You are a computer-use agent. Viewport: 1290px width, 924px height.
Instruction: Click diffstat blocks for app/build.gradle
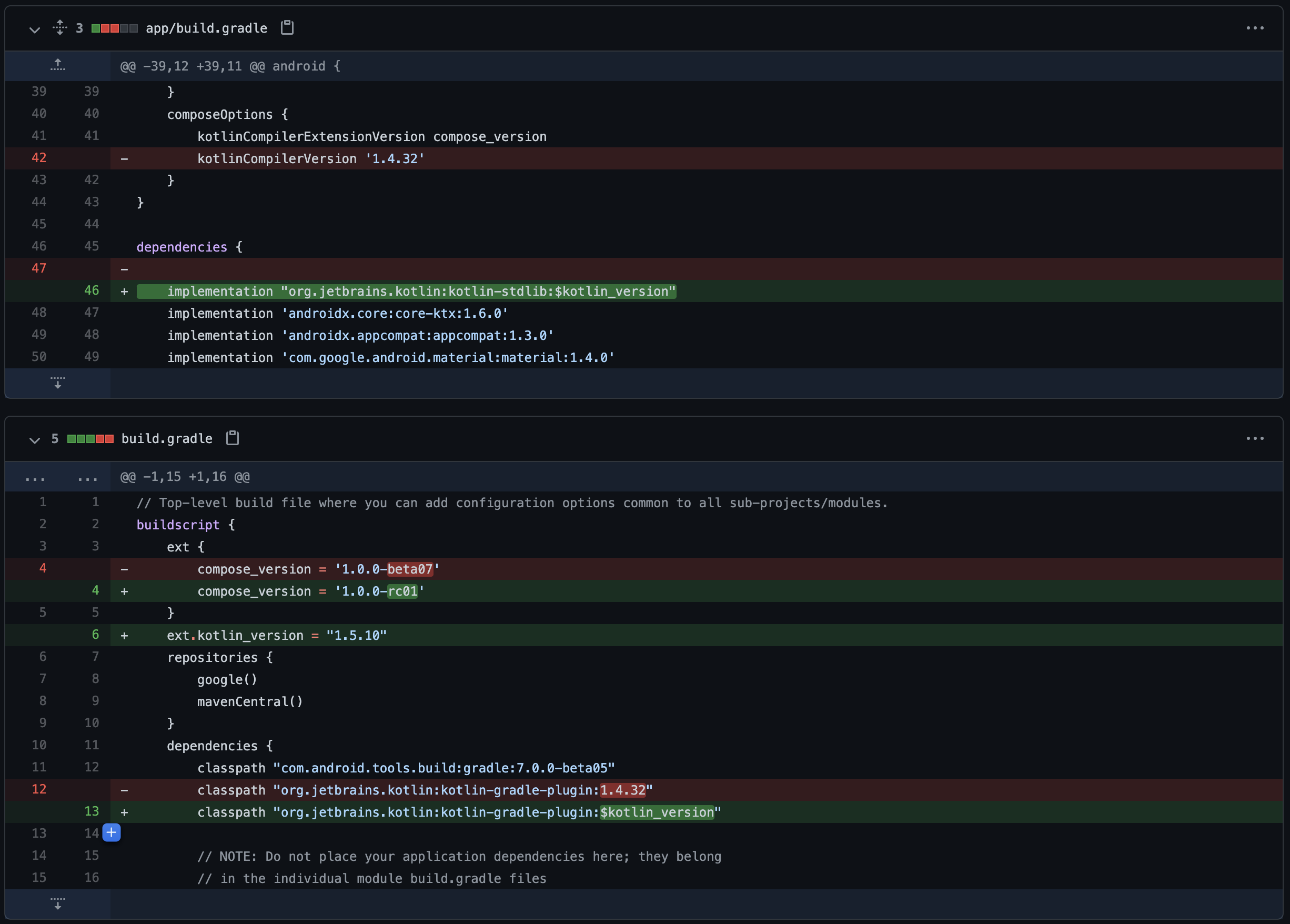pos(114,28)
